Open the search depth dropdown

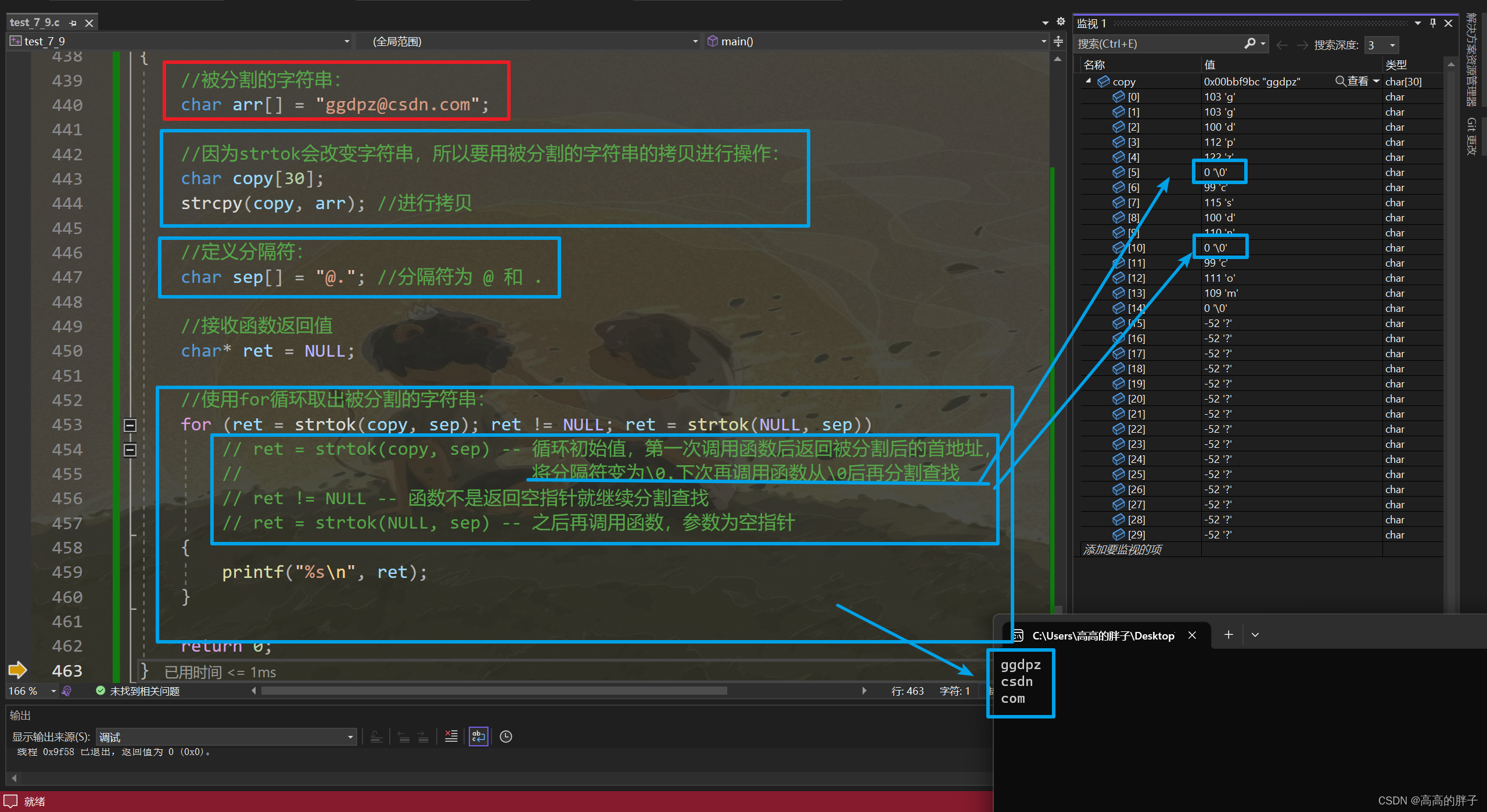tap(1392, 45)
